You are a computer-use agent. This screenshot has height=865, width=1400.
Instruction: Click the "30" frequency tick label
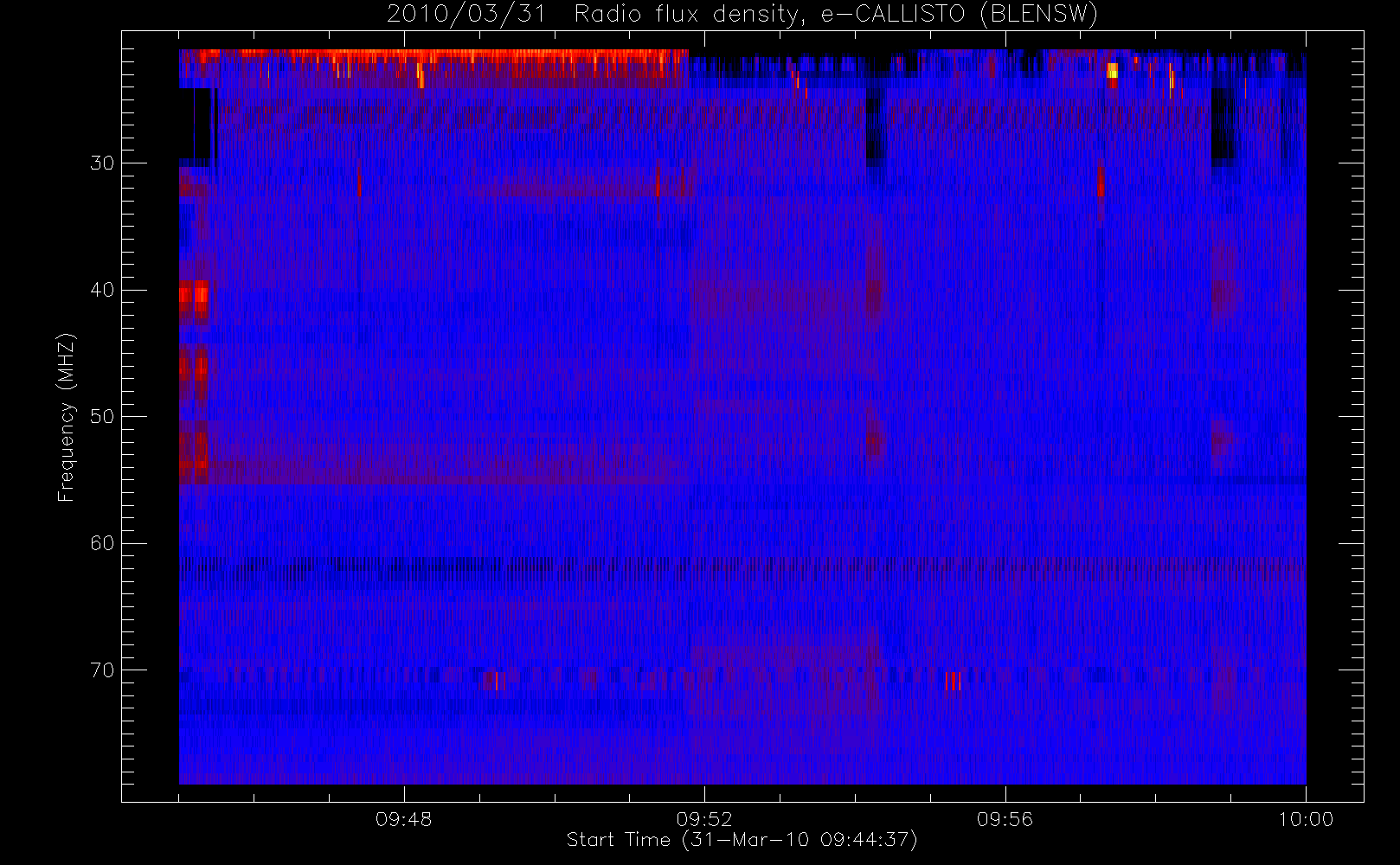pyautogui.click(x=102, y=163)
